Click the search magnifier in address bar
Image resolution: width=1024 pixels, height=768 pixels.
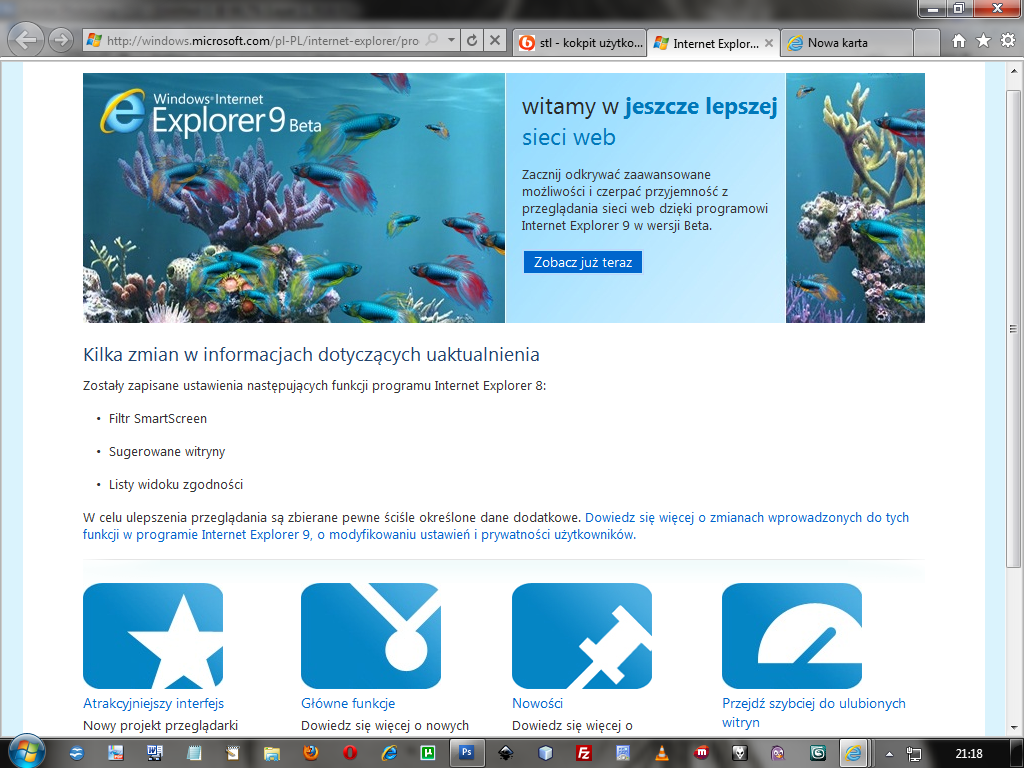click(432, 40)
